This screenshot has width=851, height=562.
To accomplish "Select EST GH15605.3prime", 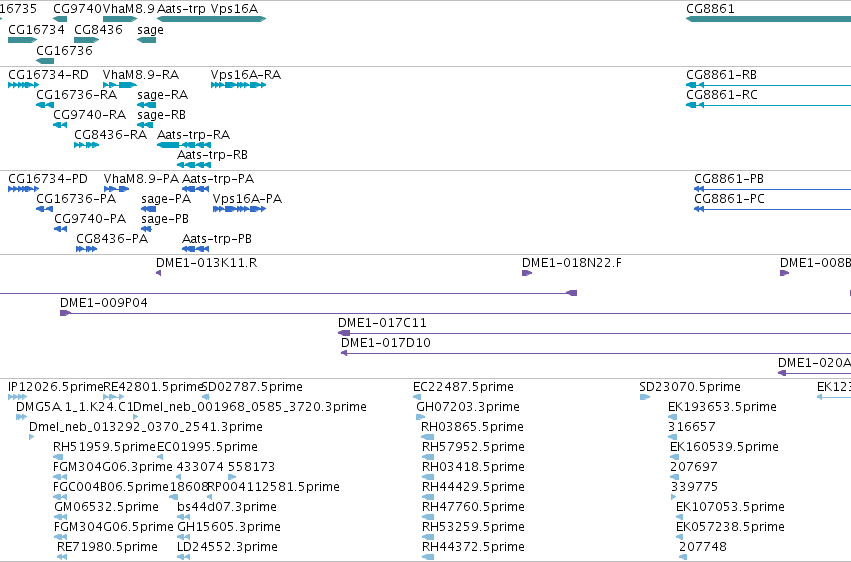I will click(183, 538).
